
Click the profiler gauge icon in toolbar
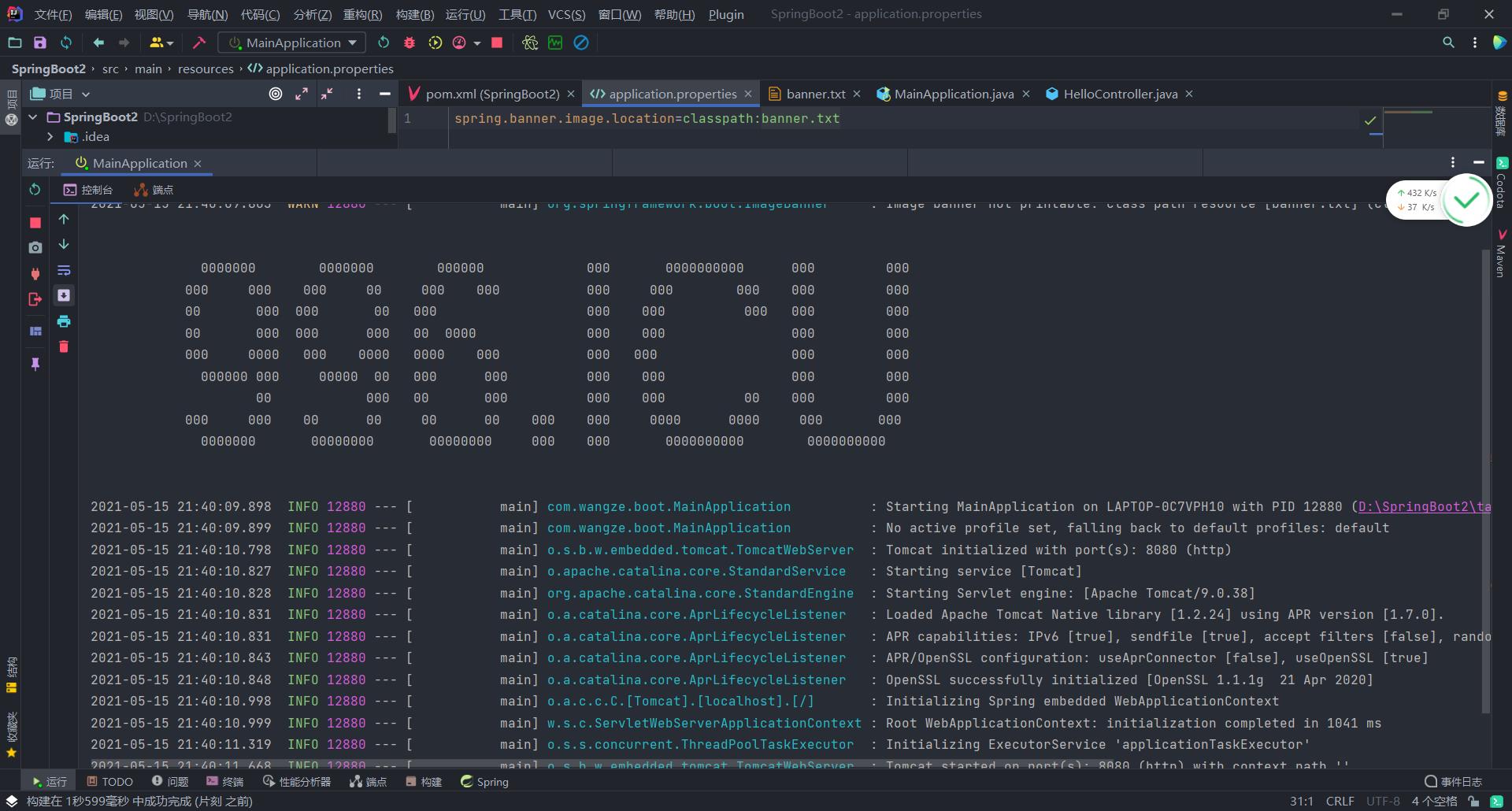click(459, 43)
